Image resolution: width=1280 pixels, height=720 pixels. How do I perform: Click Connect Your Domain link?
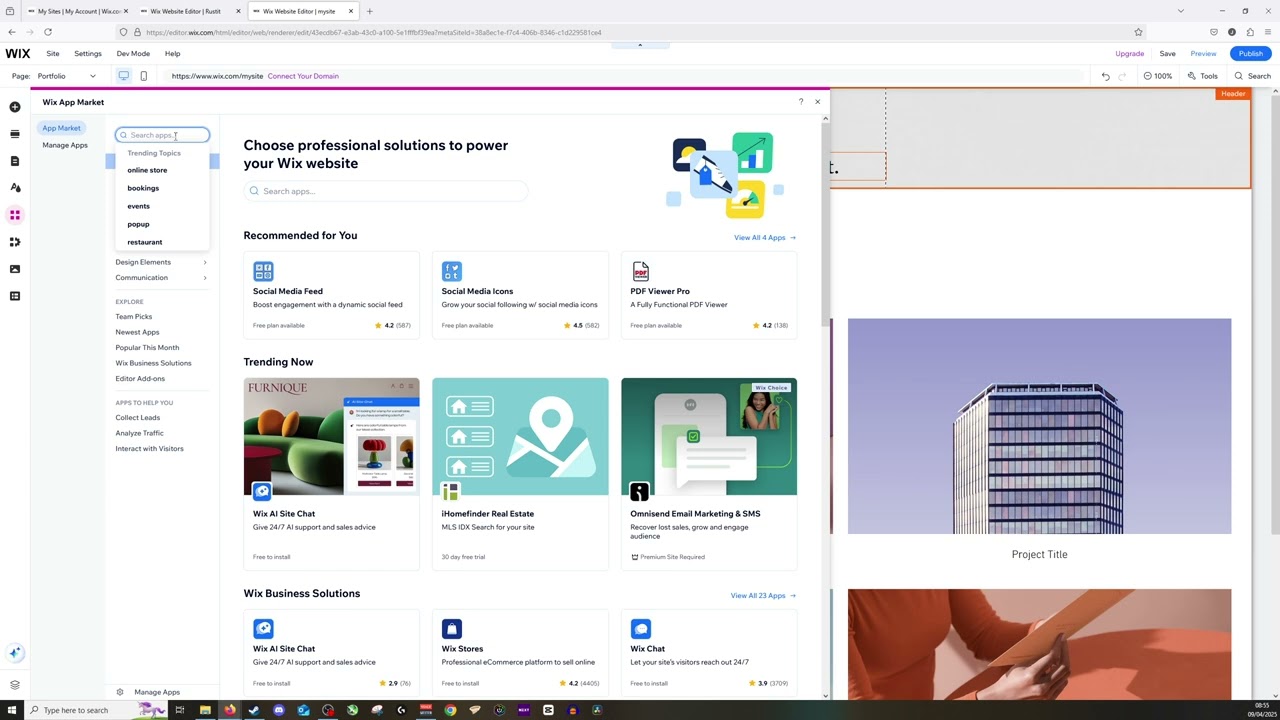[303, 76]
